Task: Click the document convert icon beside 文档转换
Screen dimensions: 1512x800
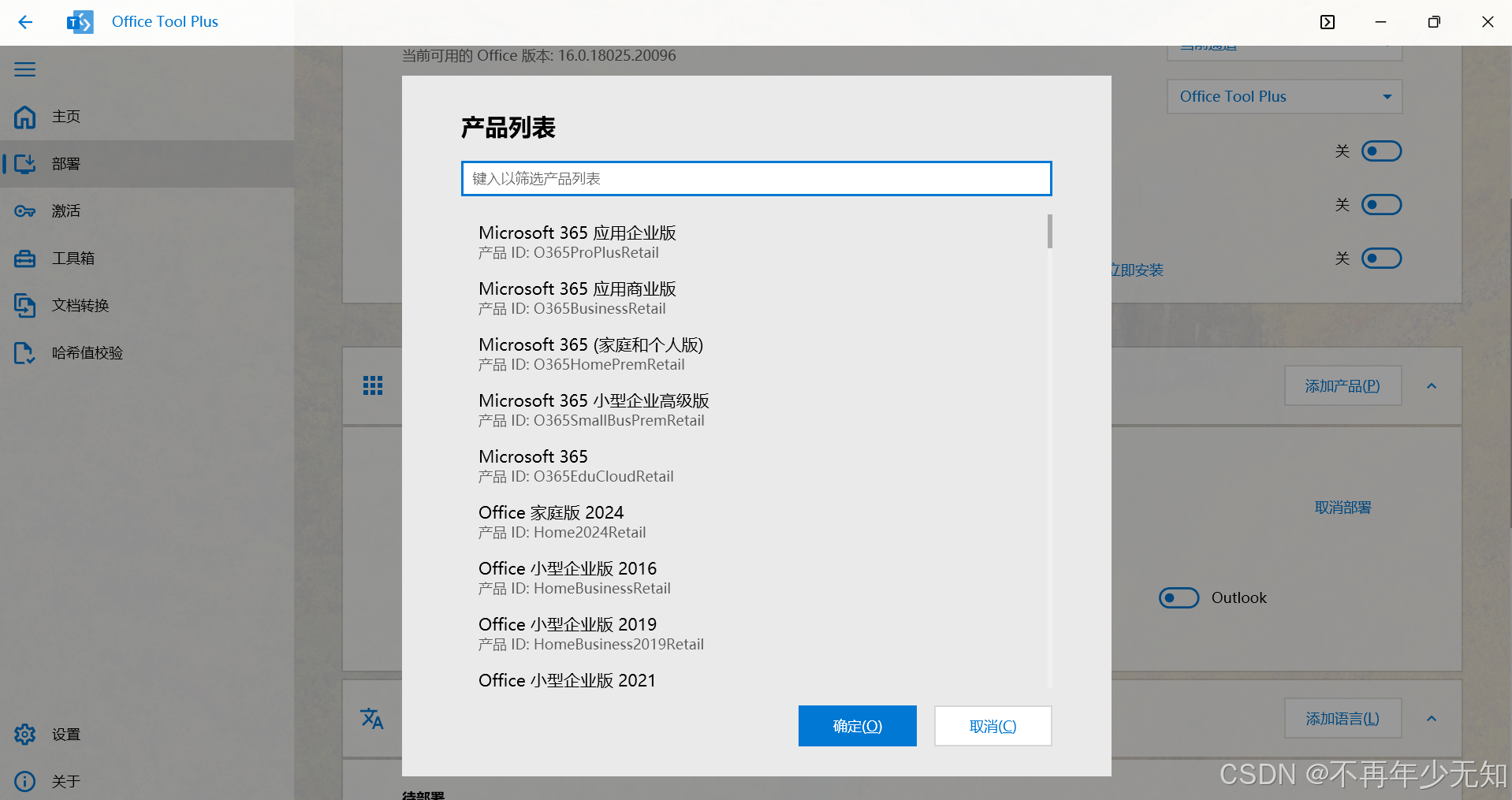Action: (25, 306)
